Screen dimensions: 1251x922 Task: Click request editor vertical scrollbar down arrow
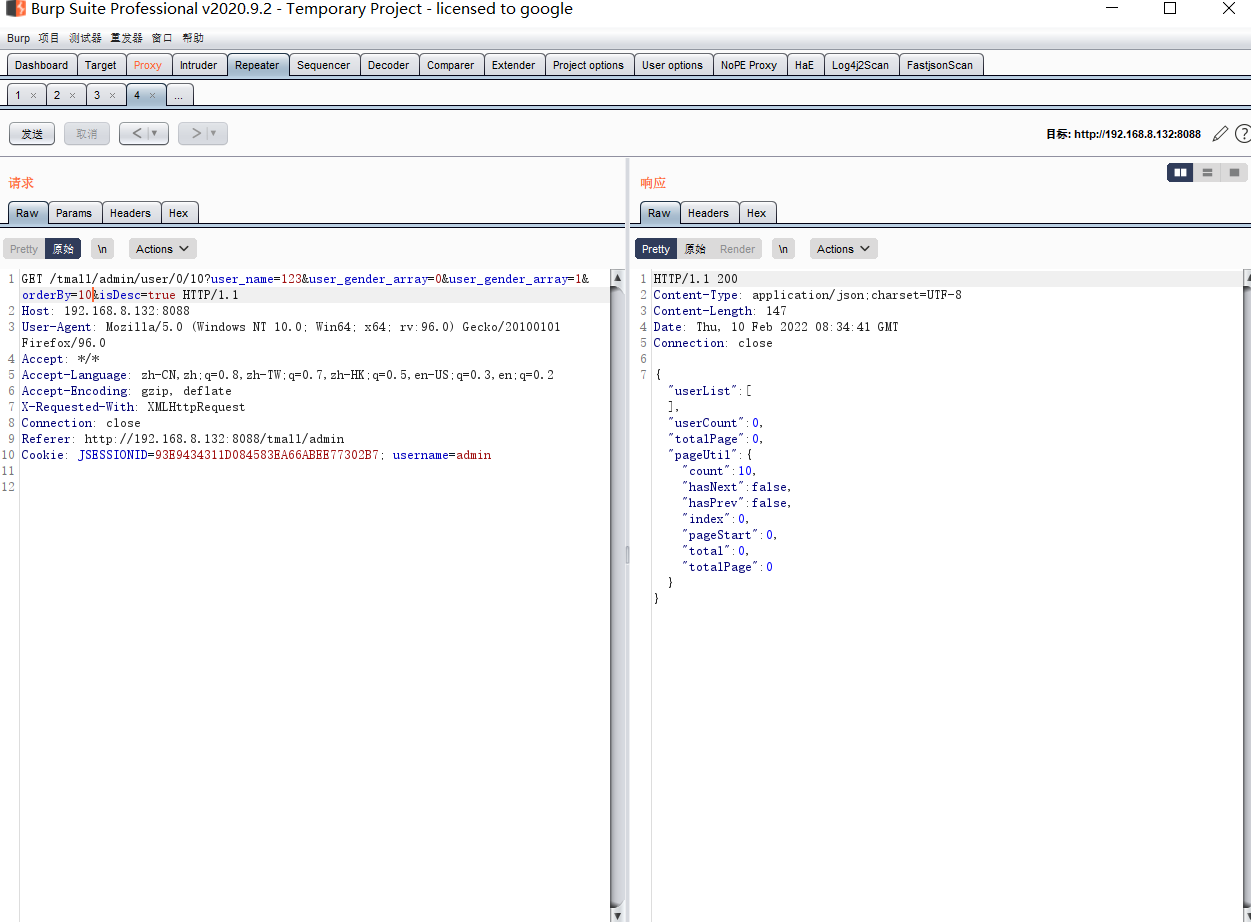click(x=617, y=915)
